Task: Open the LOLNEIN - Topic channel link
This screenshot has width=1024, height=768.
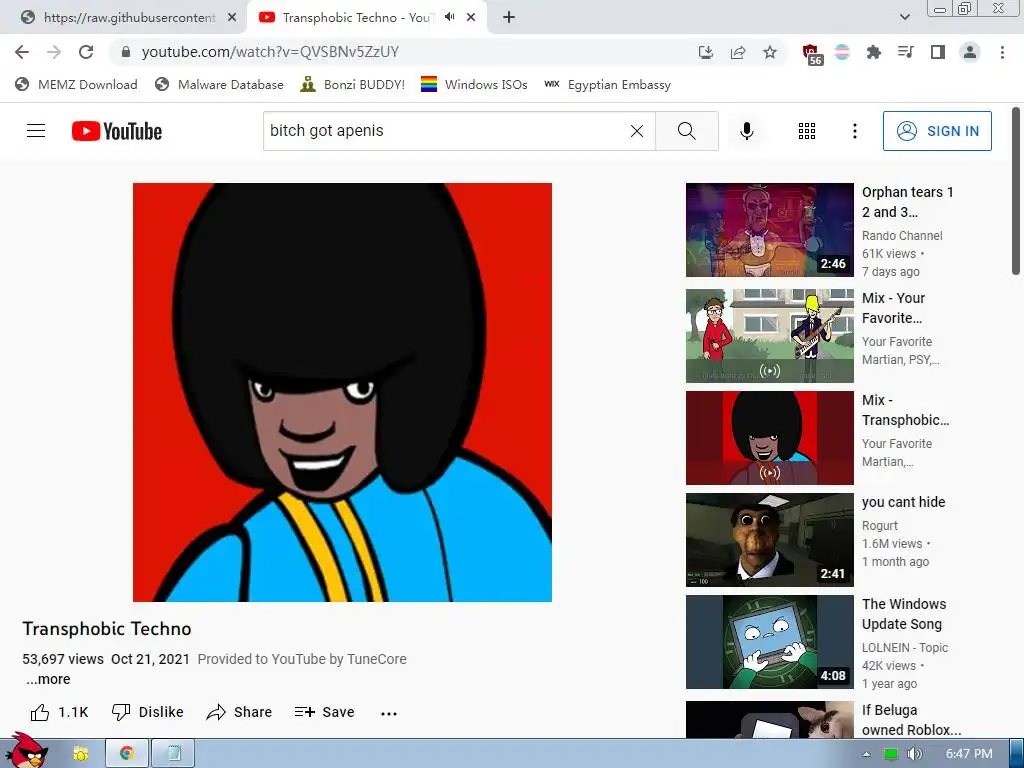Action: tap(904, 648)
